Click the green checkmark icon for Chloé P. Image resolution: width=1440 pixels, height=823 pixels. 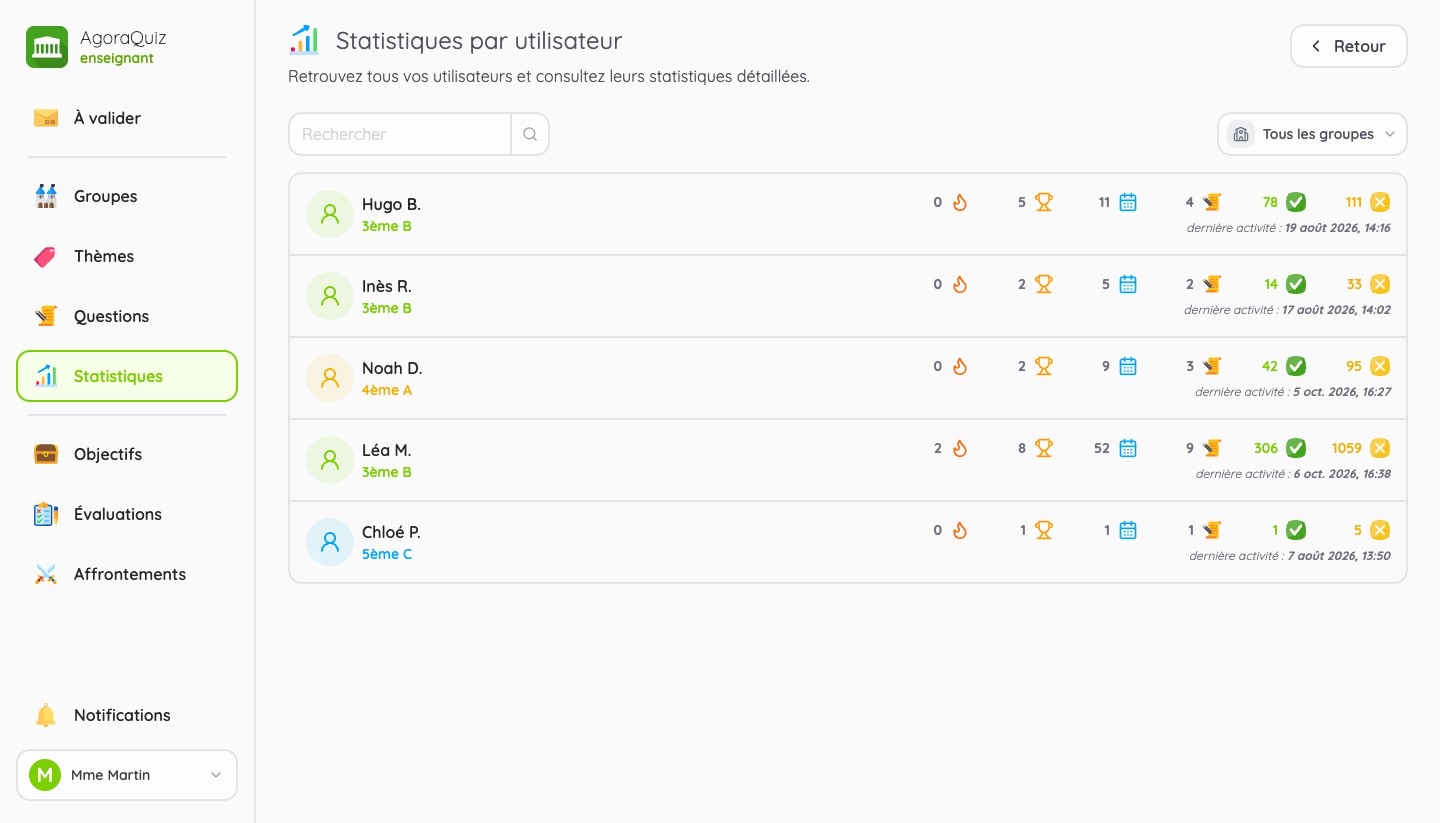point(1296,530)
